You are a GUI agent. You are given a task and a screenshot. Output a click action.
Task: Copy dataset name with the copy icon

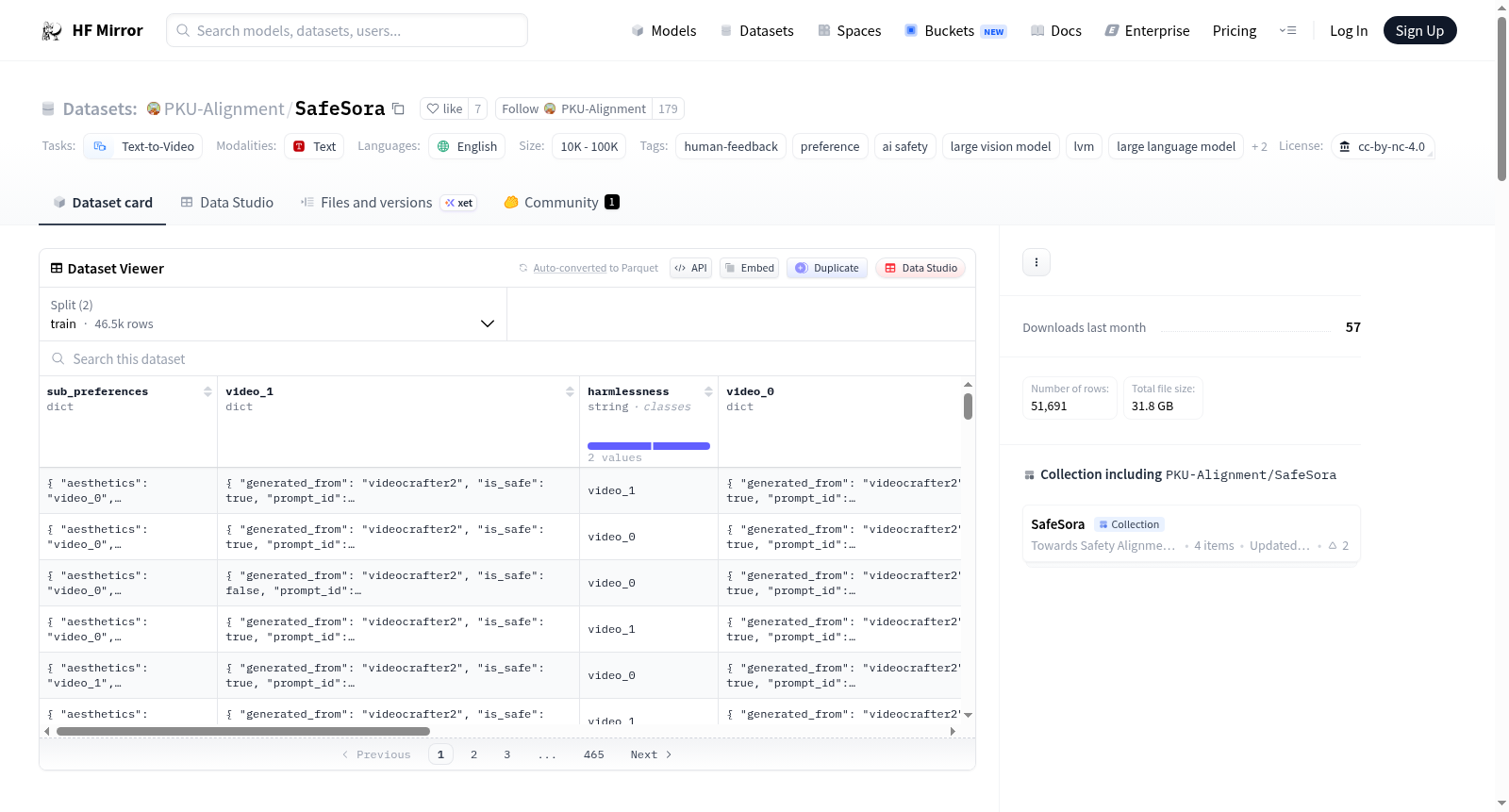point(398,108)
